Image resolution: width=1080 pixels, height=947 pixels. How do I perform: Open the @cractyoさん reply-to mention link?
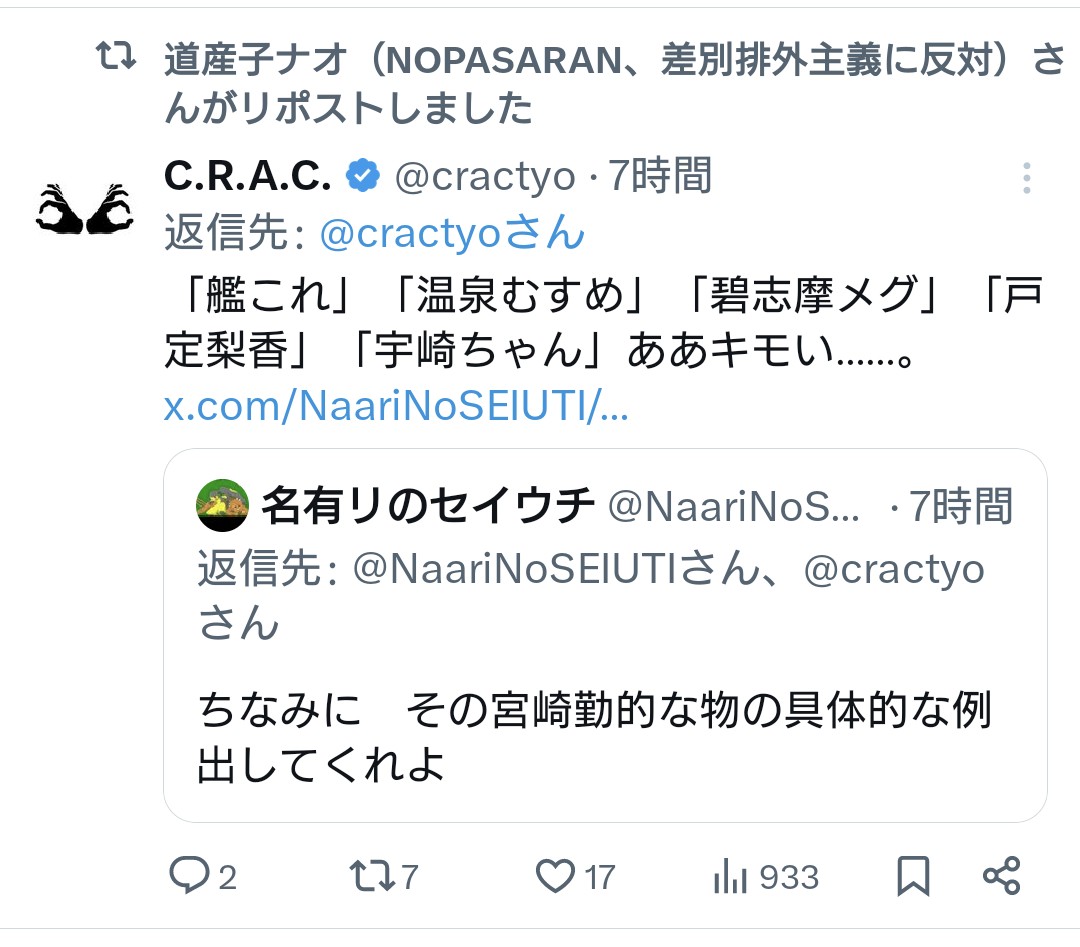point(452,233)
